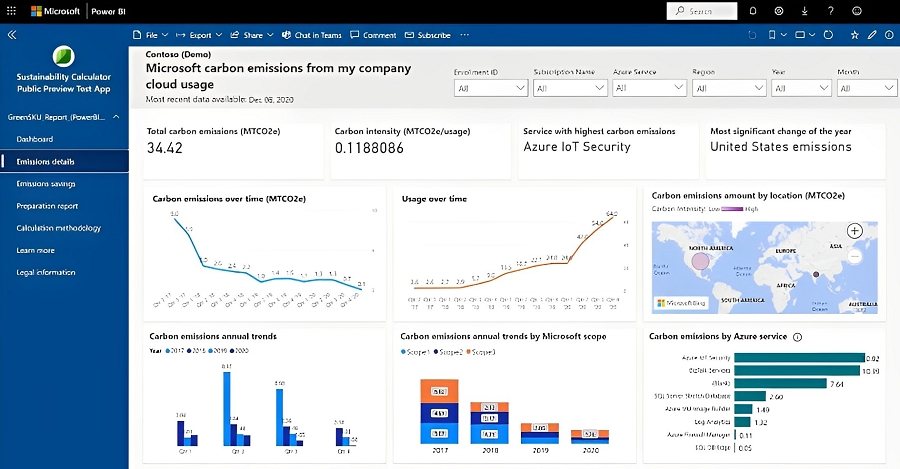Click the refresh visuals icon

pyautogui.click(x=828, y=35)
